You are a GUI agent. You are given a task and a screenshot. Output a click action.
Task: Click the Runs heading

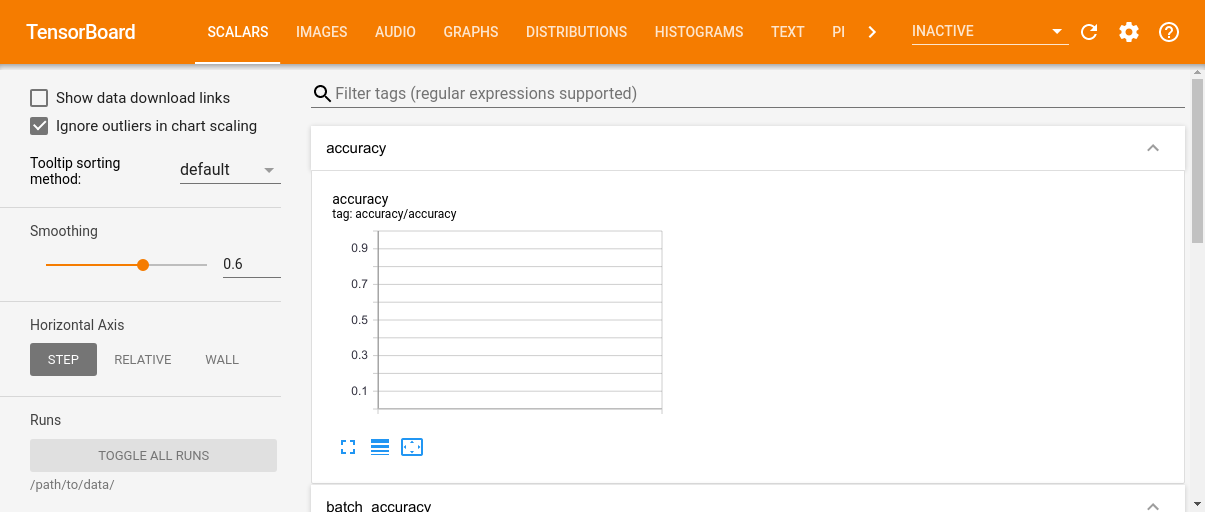click(45, 420)
